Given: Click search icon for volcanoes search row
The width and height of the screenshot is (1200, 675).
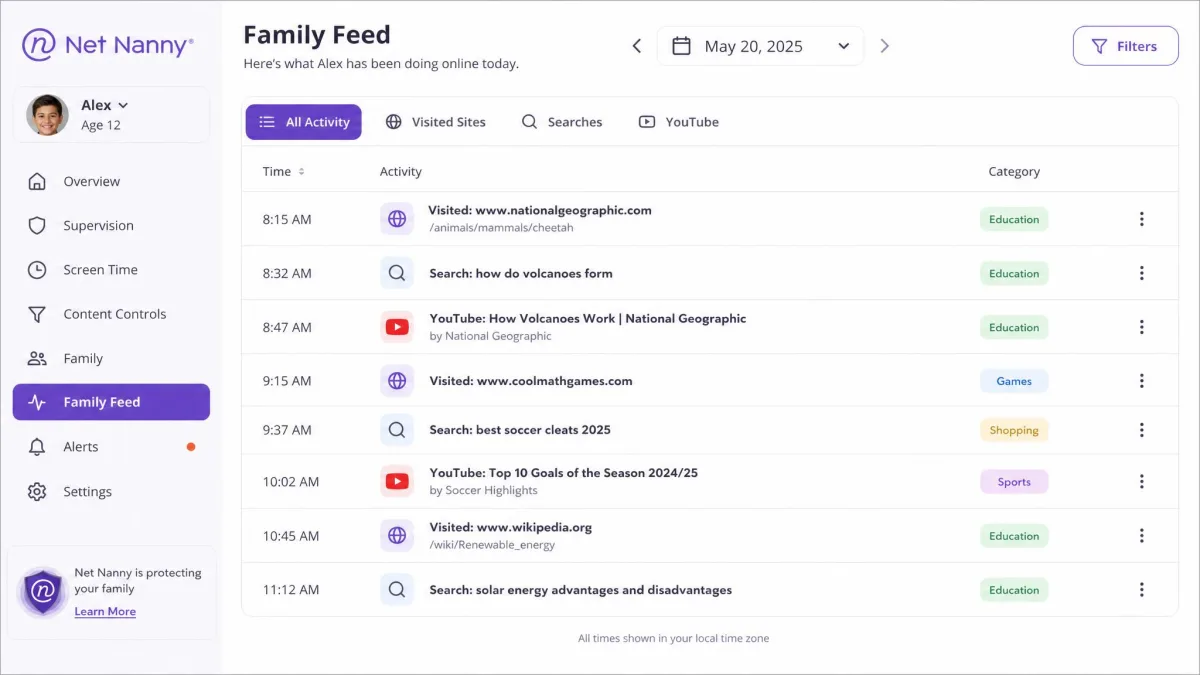Looking at the screenshot, I should click(x=397, y=273).
